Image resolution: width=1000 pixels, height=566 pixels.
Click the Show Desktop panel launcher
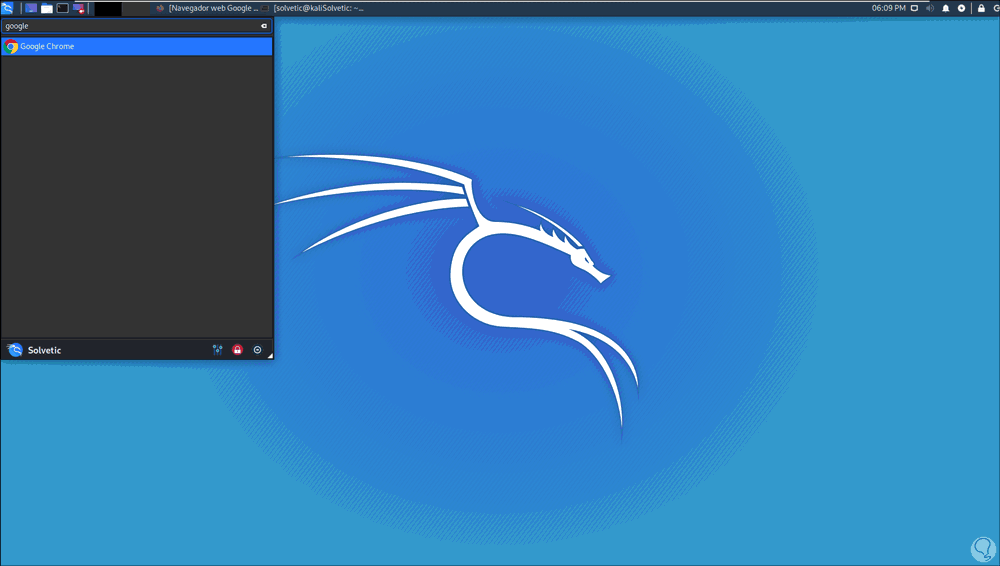pos(31,8)
